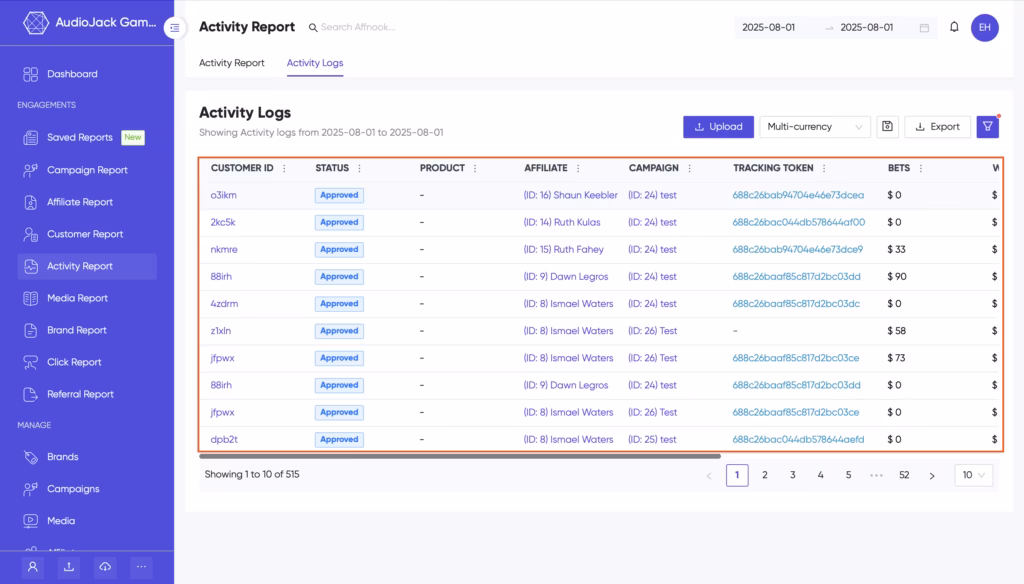Open Dashboard from the sidebar
Screen dimensions: 1024x584
[x=72, y=74]
